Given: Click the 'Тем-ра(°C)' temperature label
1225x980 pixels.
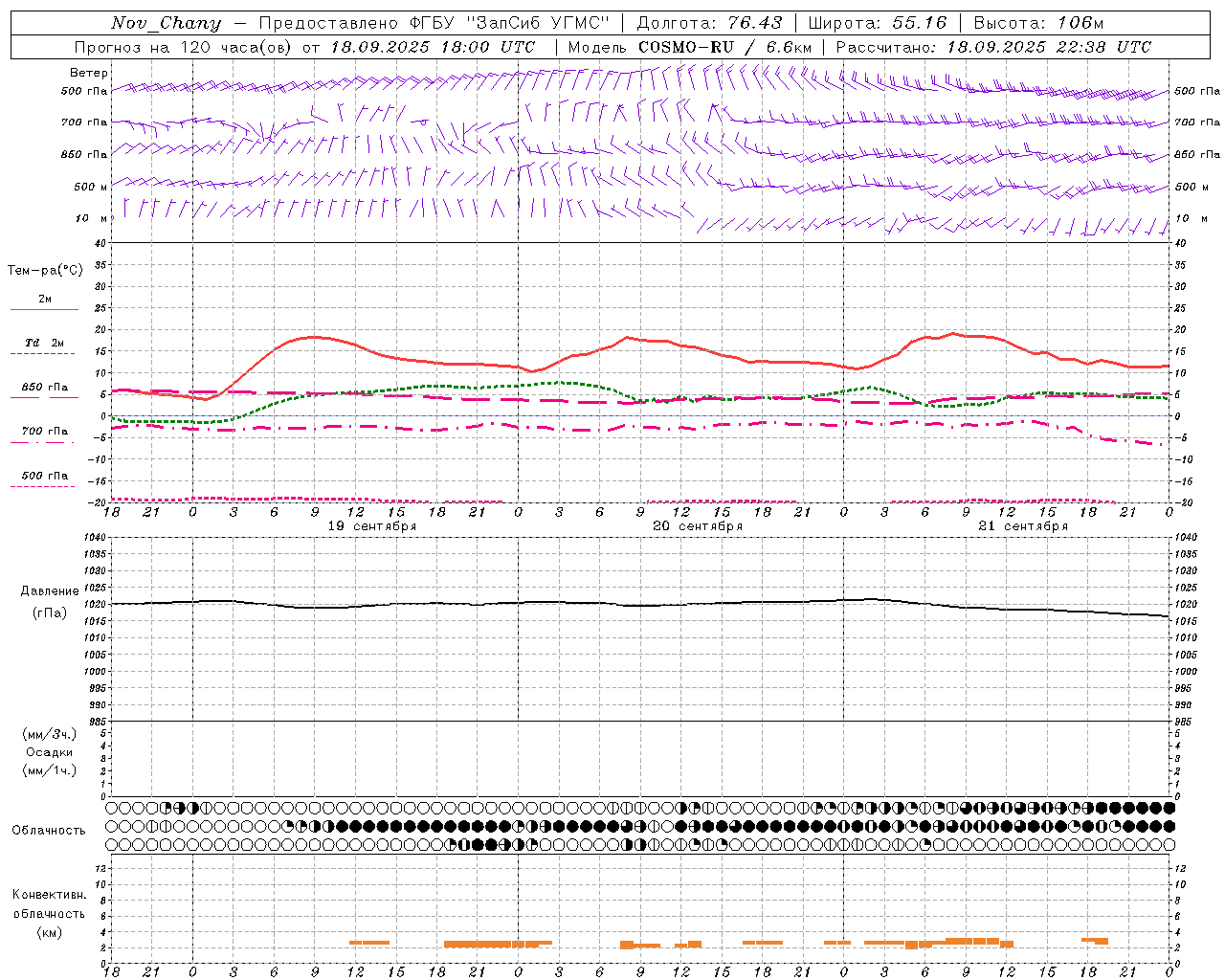Looking at the screenshot, I should (x=45, y=271).
